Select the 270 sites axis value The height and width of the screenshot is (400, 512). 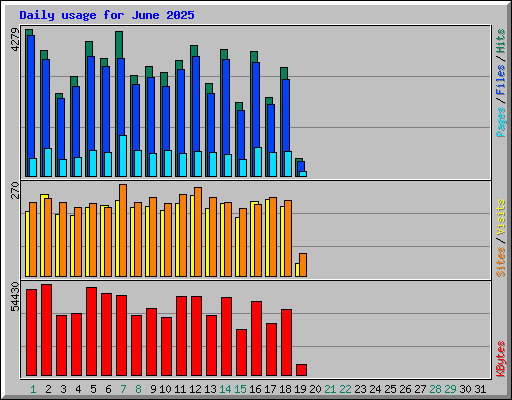tap(15, 190)
